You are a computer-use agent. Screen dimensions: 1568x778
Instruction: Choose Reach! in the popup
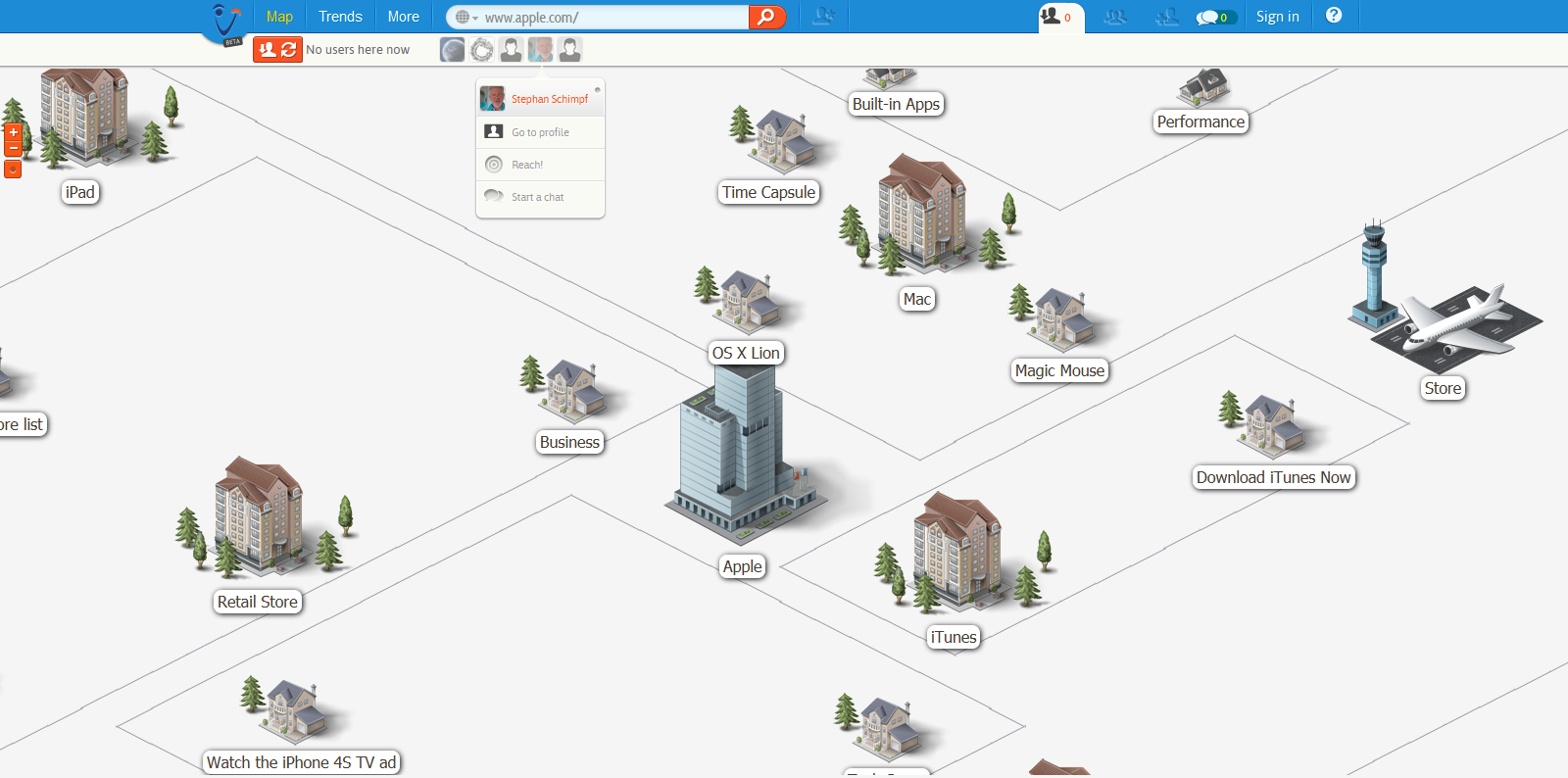click(x=540, y=165)
